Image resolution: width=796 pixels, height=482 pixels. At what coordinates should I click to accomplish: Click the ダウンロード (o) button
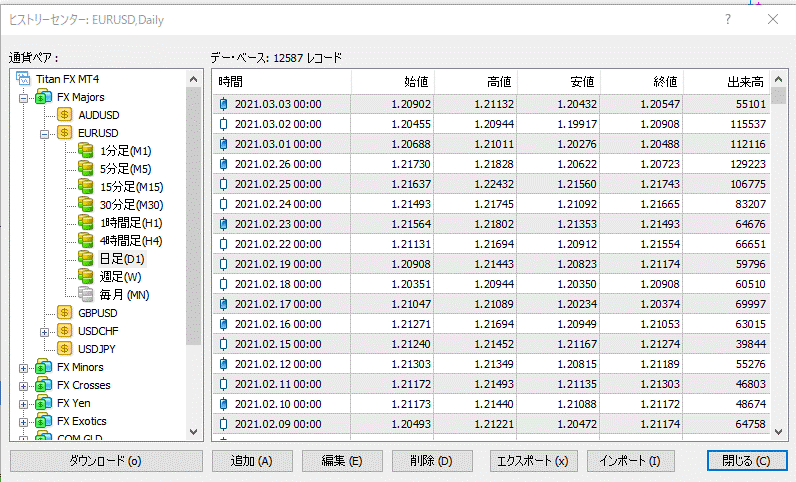pos(106,461)
